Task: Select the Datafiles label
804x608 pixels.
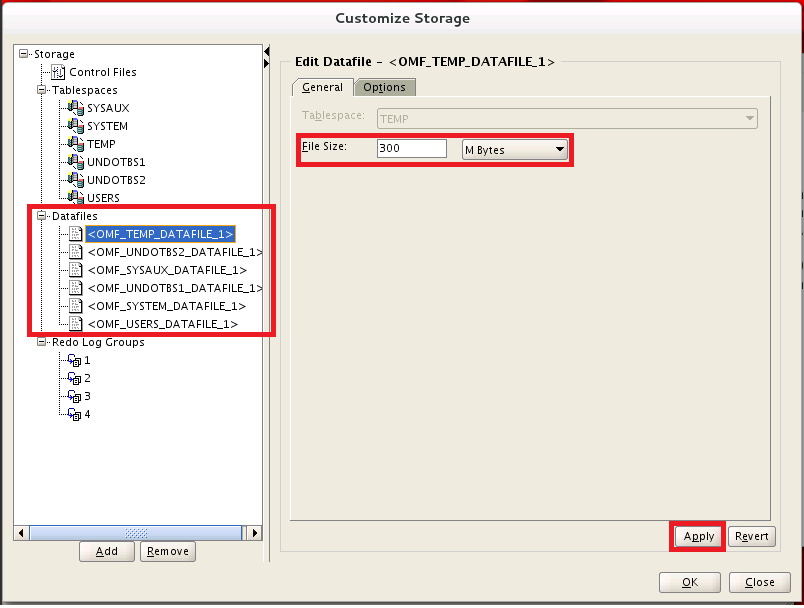Action: pyautogui.click(x=75, y=216)
